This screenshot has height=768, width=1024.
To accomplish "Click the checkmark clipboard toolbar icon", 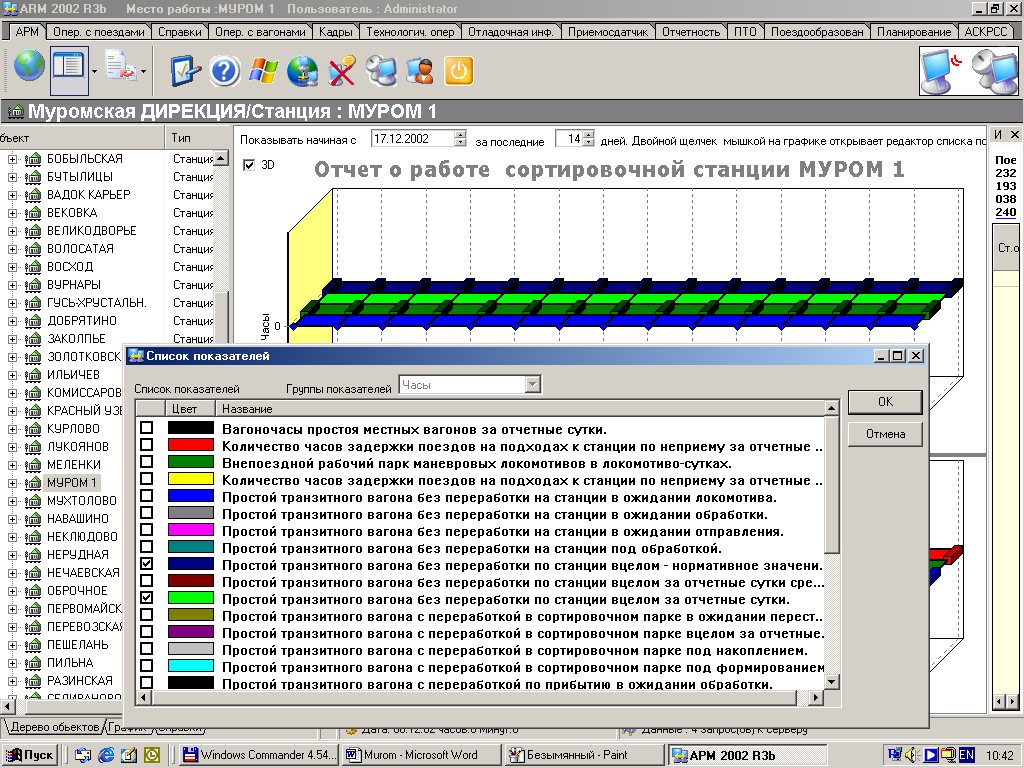I will click(185, 71).
